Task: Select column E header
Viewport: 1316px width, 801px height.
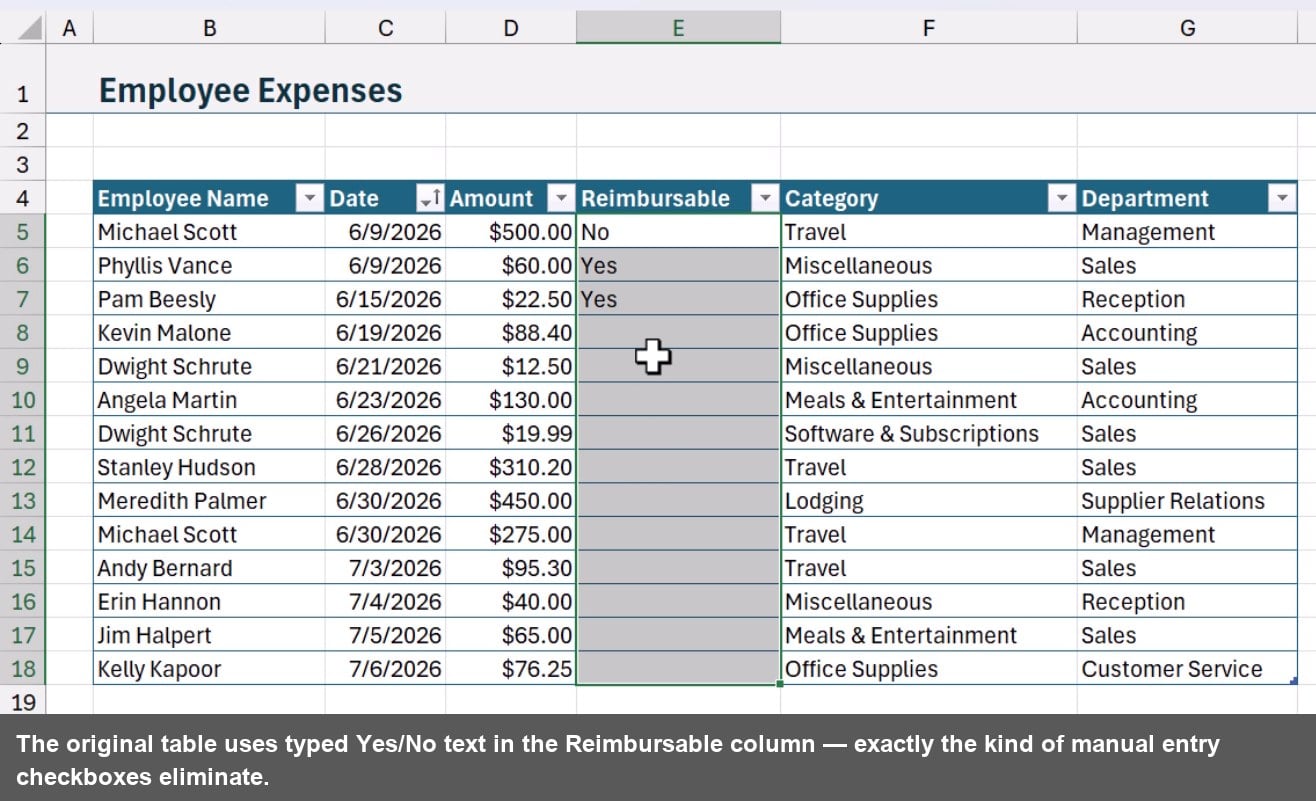Action: 678,28
